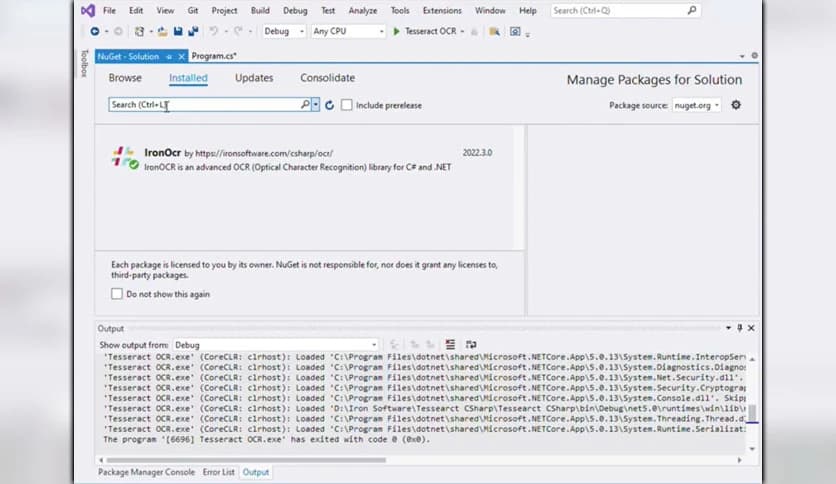Click the Undo arrow icon

[213, 31]
